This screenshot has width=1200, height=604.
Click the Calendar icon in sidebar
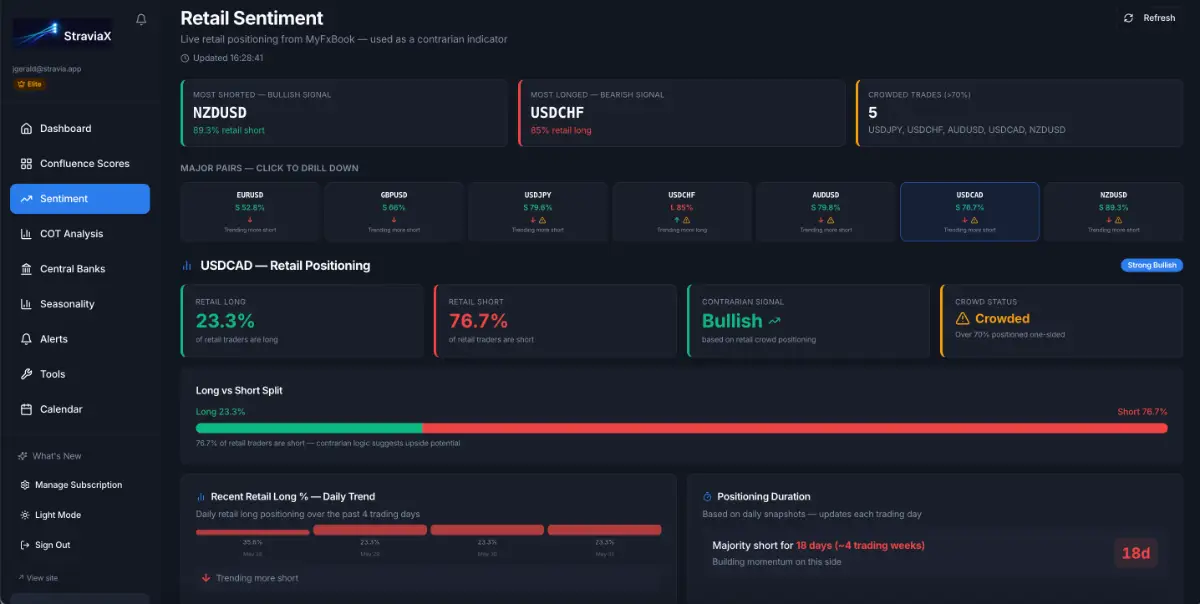click(x=26, y=408)
